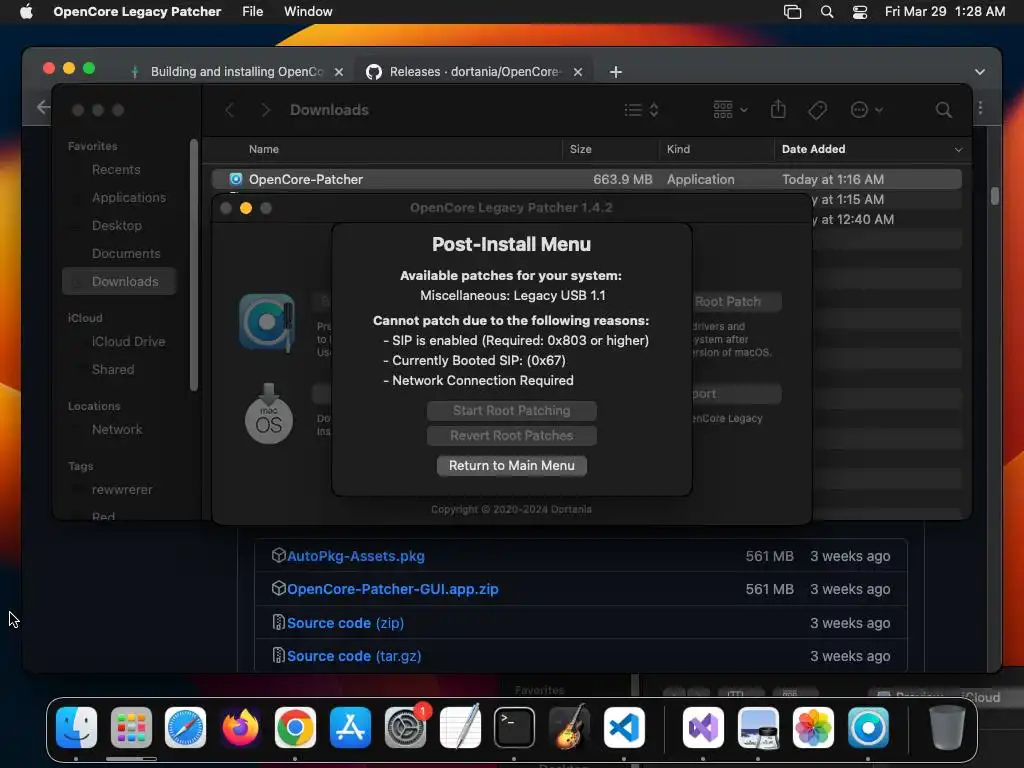Sort Finder list by Kind column
Image resolution: width=1024 pixels, height=768 pixels.
point(678,149)
